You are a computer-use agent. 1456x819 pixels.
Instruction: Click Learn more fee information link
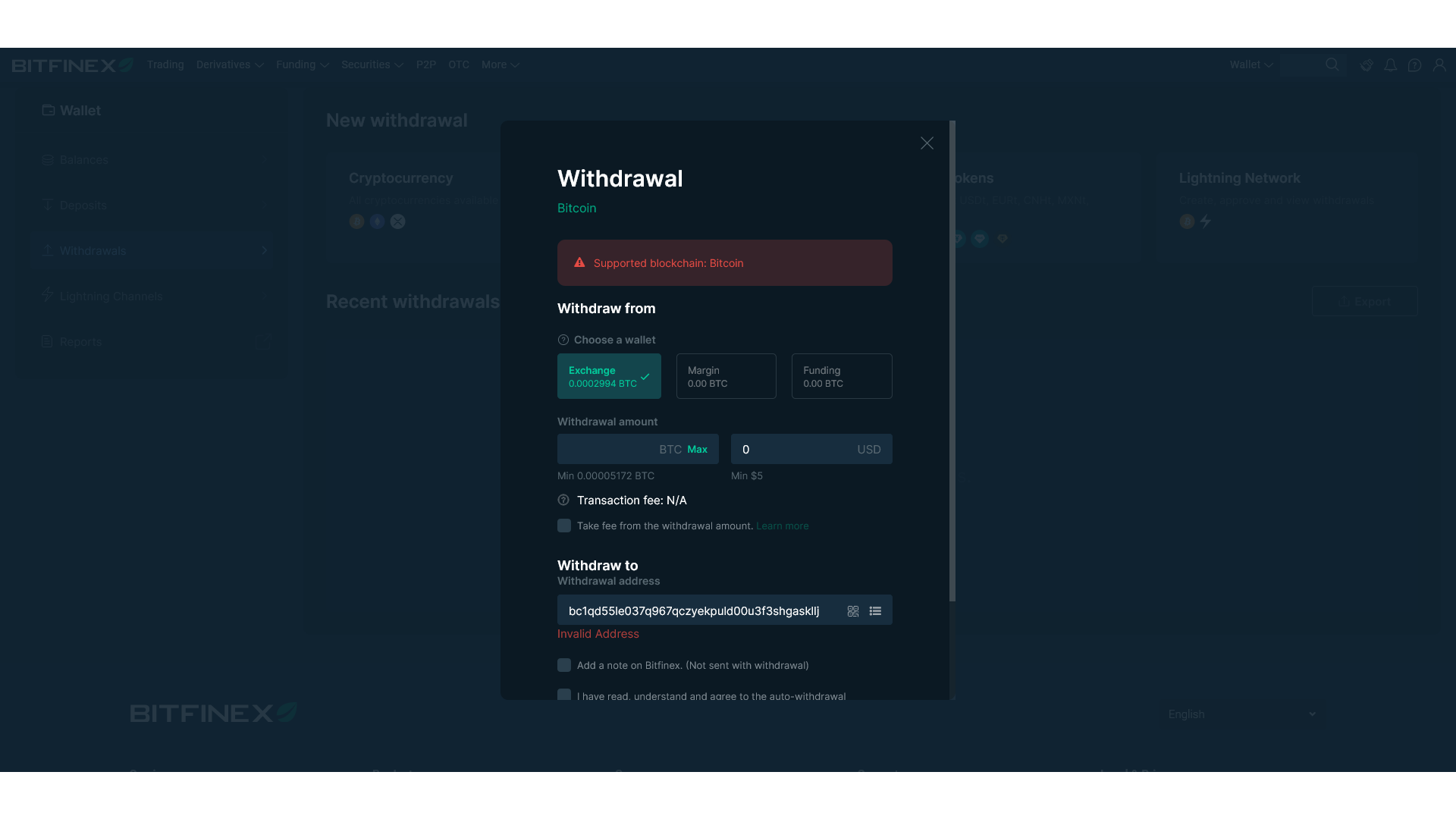point(783,525)
